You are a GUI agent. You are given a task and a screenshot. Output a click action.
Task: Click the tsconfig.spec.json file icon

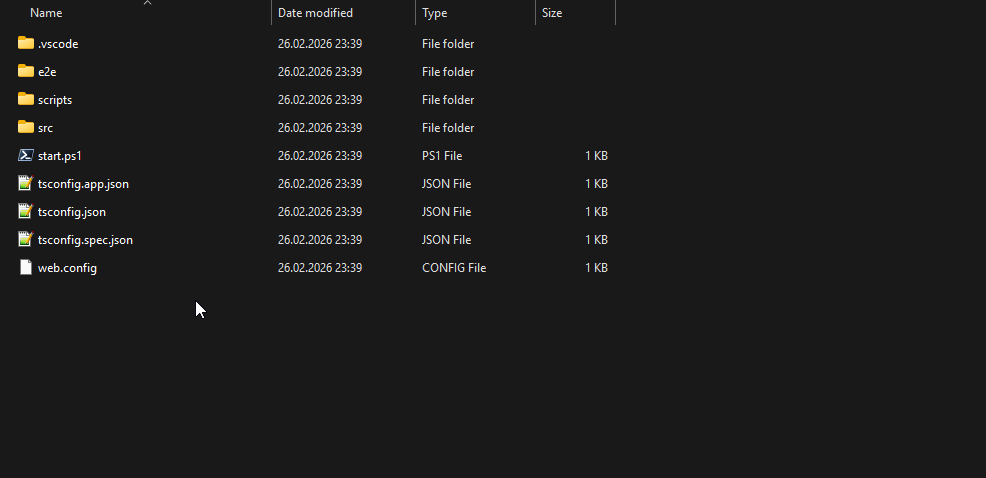click(26, 239)
